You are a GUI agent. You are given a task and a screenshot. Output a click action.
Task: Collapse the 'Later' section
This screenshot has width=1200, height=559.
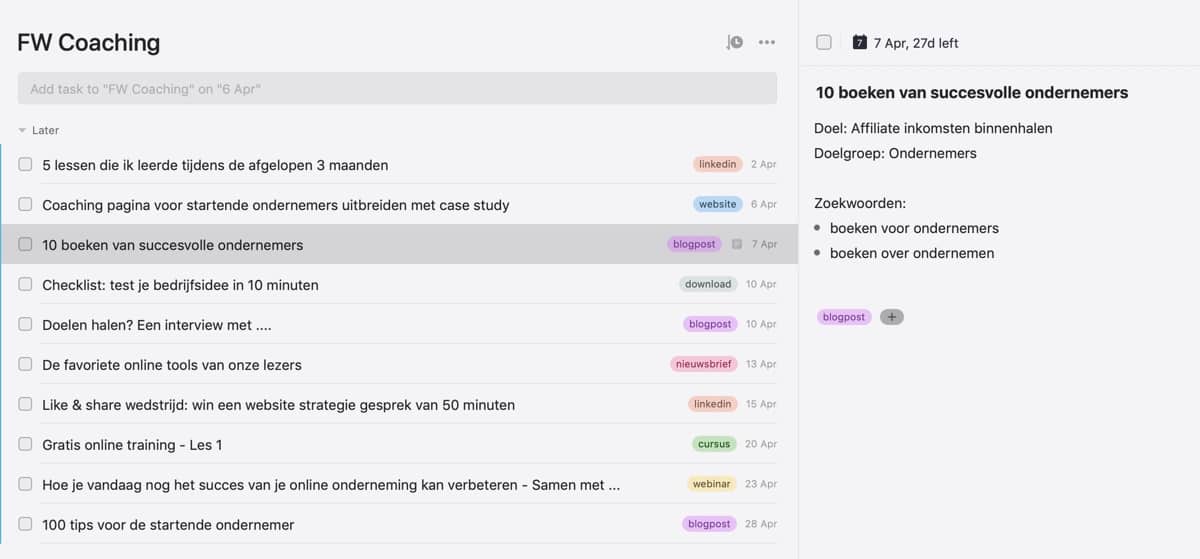[23, 130]
